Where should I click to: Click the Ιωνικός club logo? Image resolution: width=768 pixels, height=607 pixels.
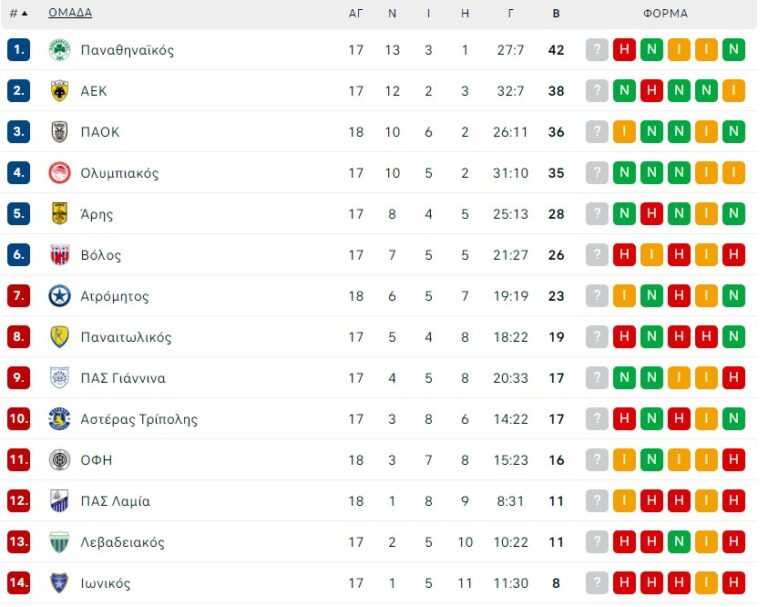tap(59, 583)
